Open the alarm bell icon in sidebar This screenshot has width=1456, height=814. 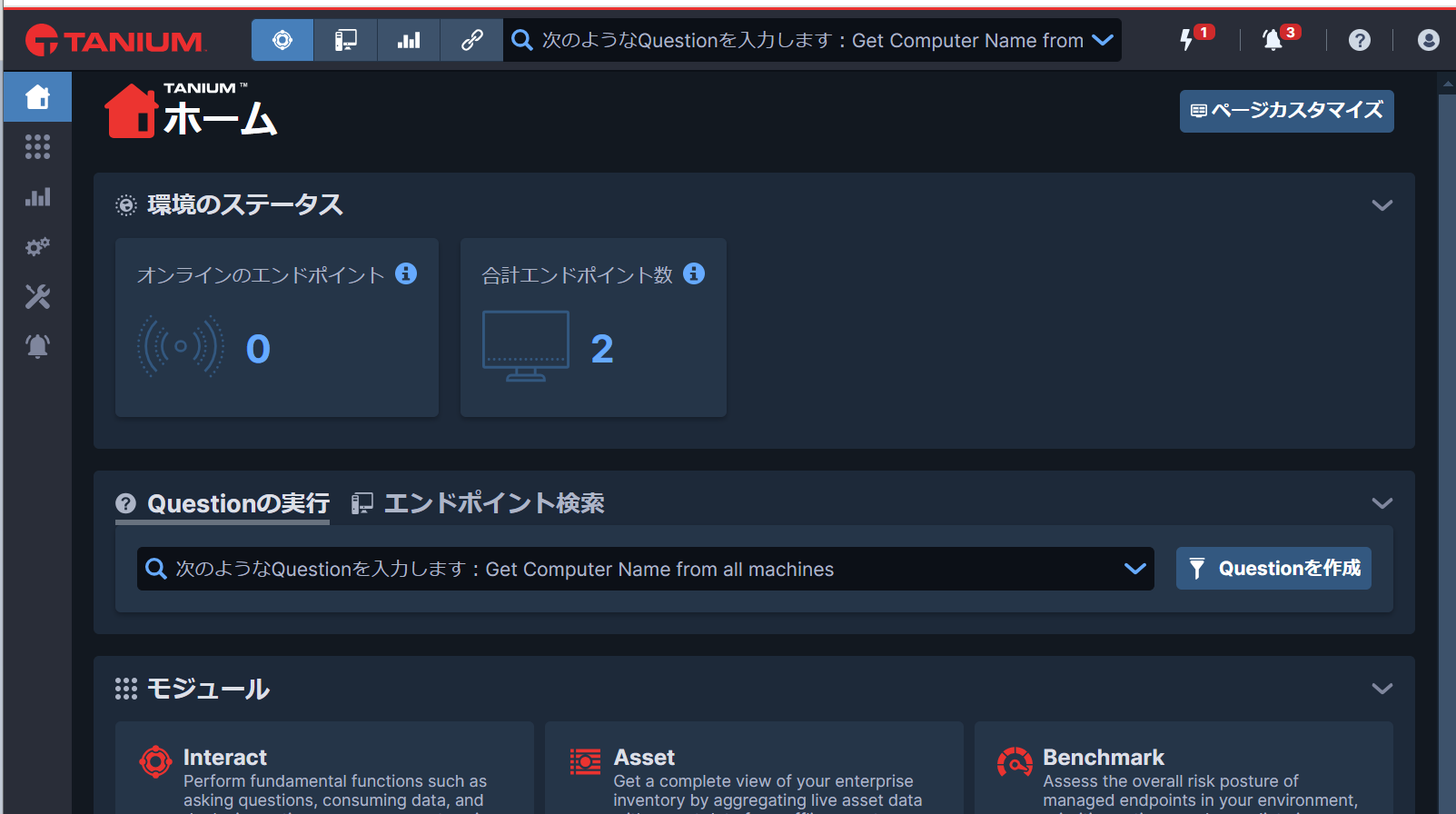click(37, 346)
